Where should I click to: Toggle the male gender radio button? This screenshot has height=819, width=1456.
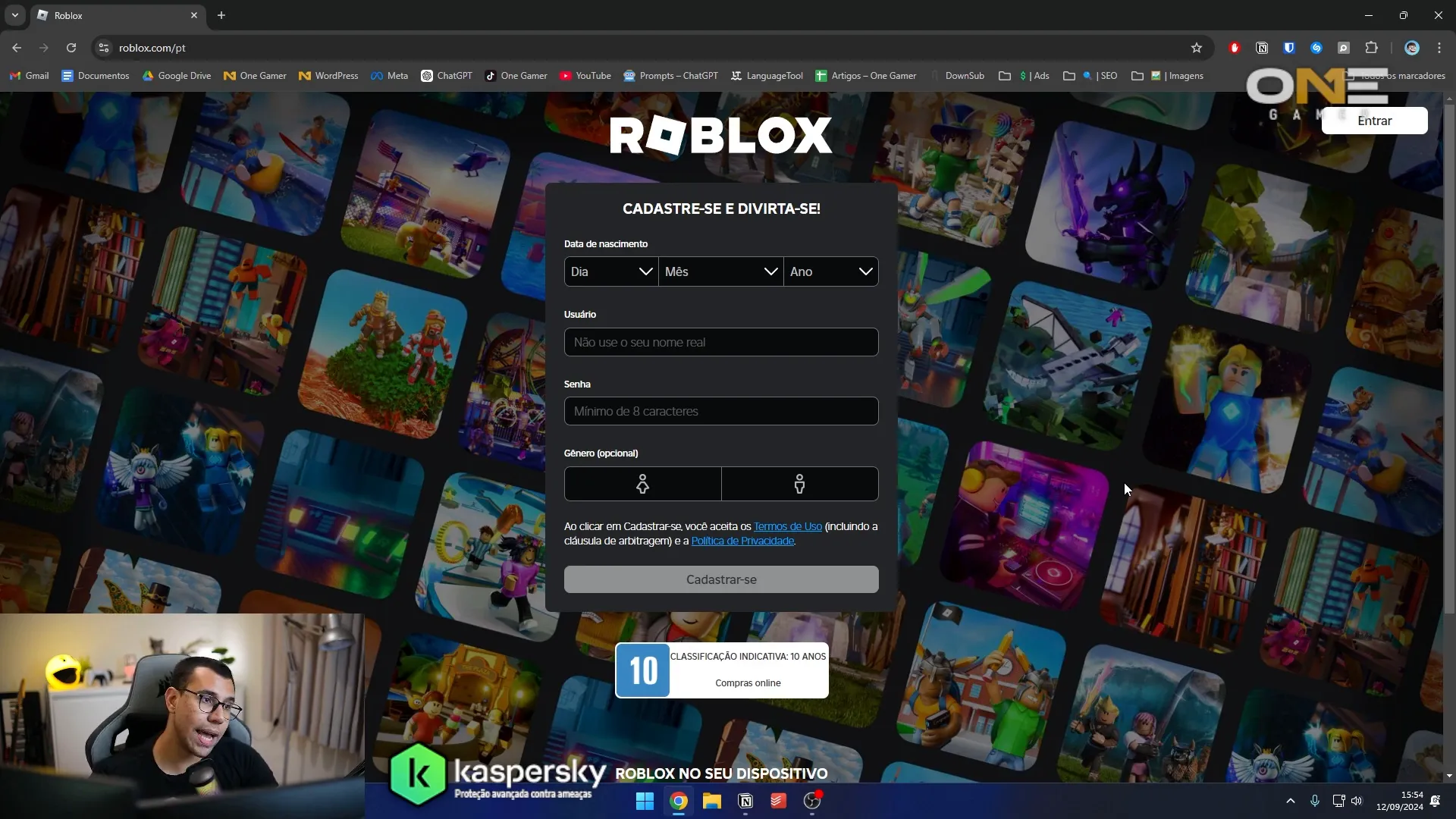(x=799, y=483)
